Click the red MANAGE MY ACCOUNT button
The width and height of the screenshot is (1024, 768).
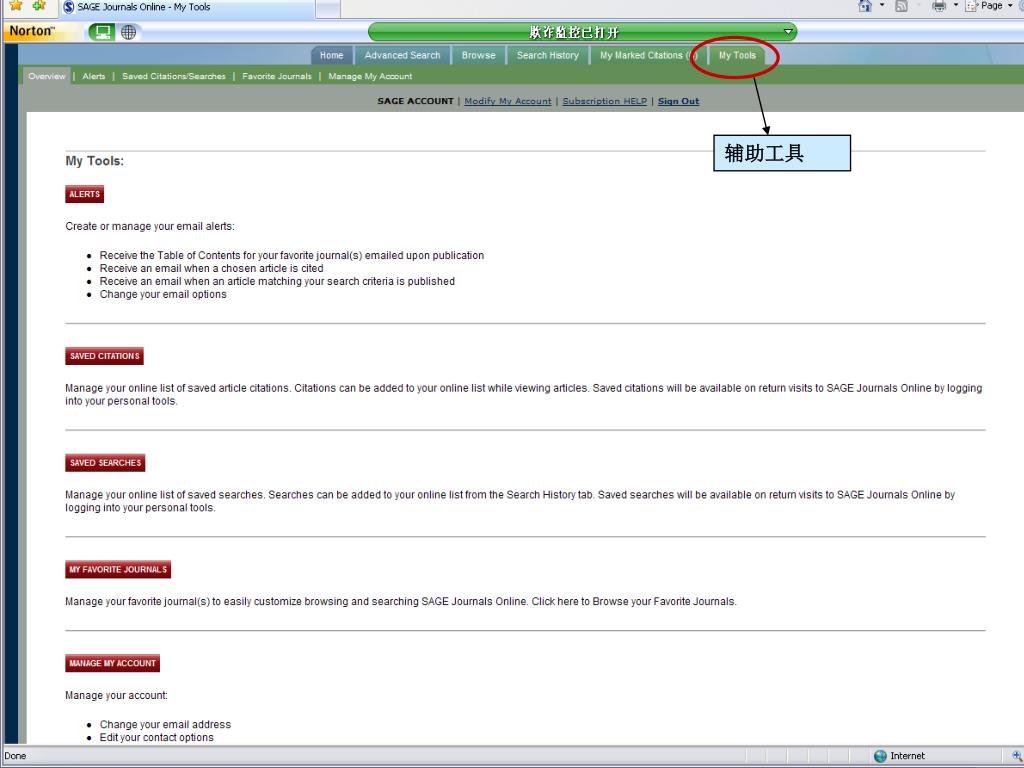pos(112,664)
